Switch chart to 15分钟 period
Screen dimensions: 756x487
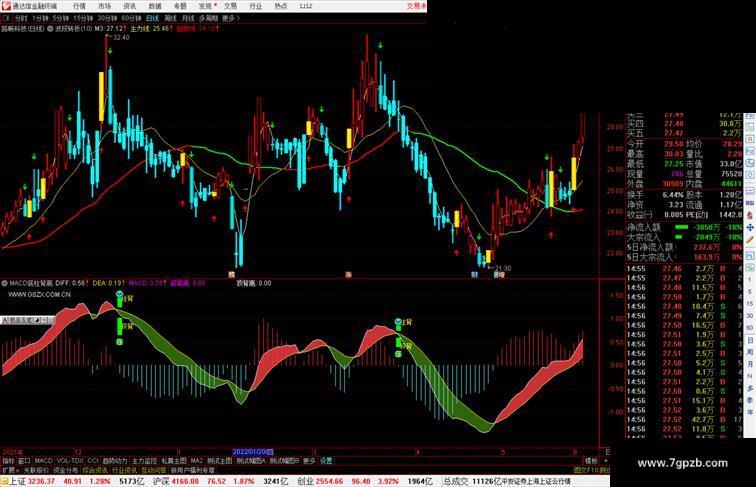tap(83, 18)
